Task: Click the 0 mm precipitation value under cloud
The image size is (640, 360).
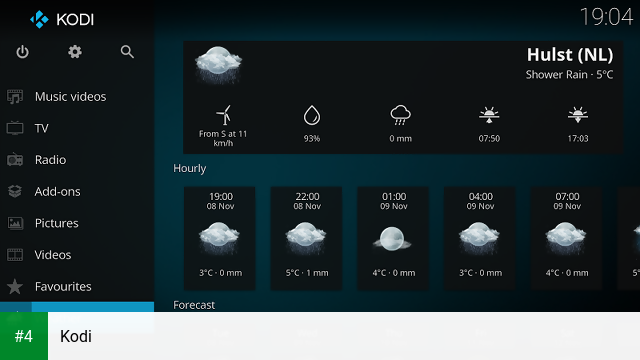Action: (400, 139)
